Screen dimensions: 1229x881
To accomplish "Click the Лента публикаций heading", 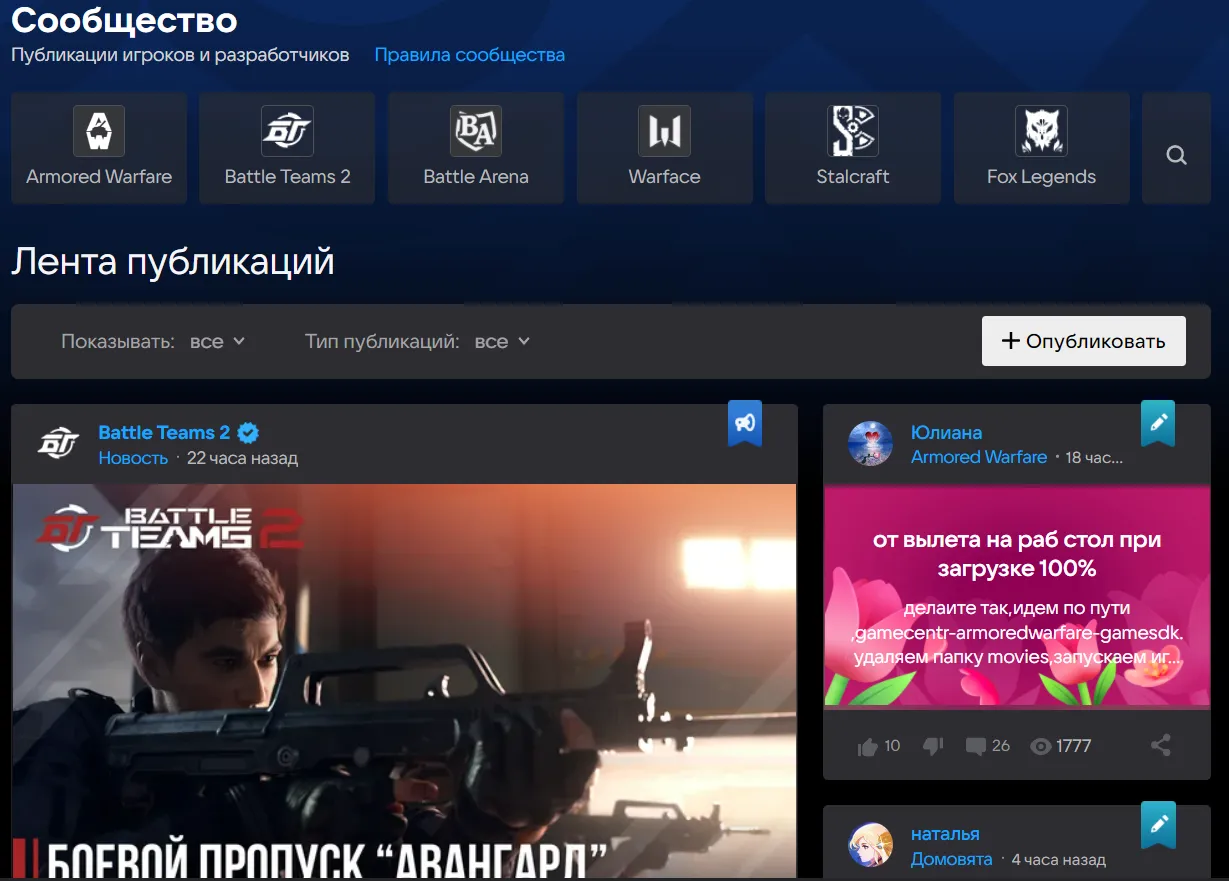I will 172,262.
